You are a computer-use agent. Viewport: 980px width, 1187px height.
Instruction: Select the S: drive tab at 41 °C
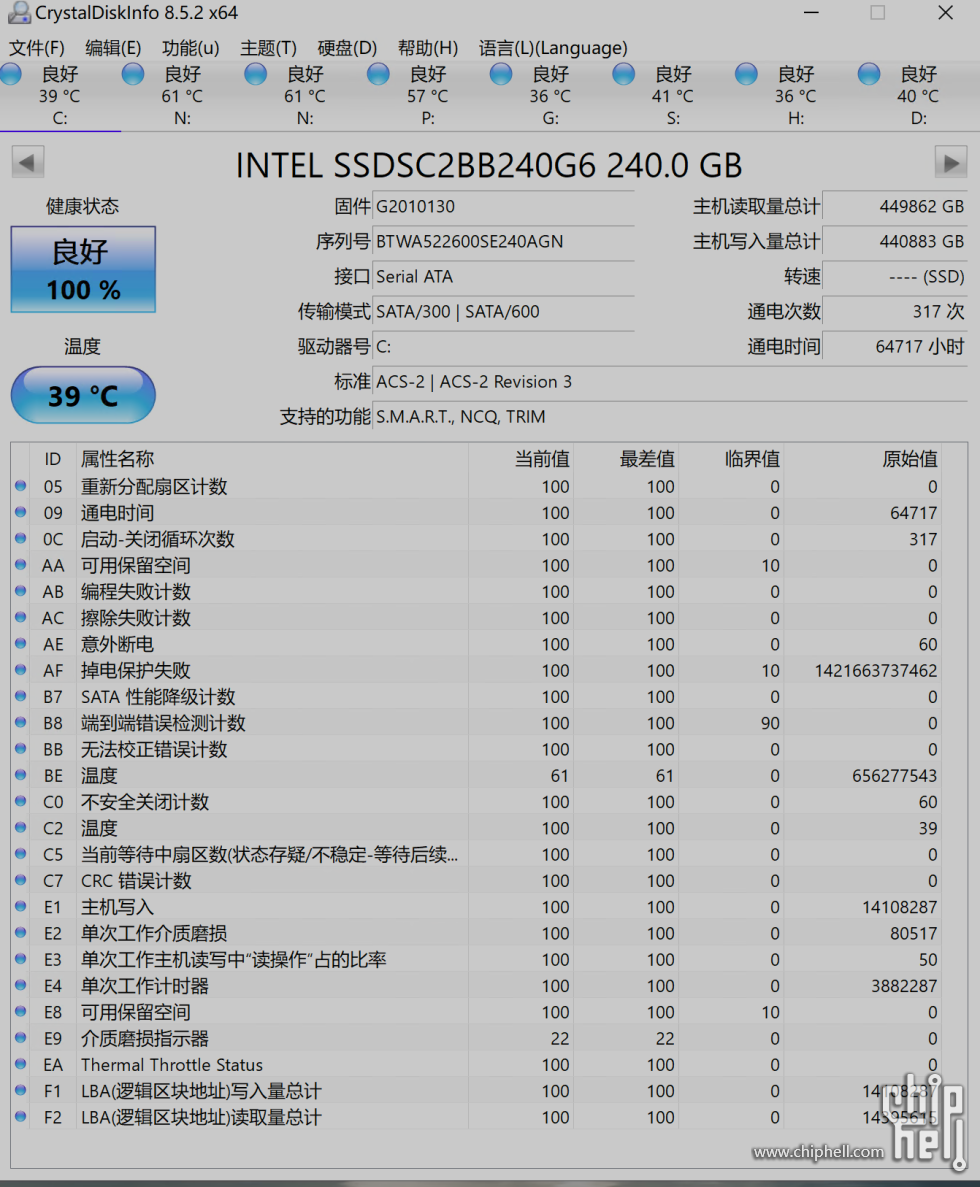click(673, 96)
